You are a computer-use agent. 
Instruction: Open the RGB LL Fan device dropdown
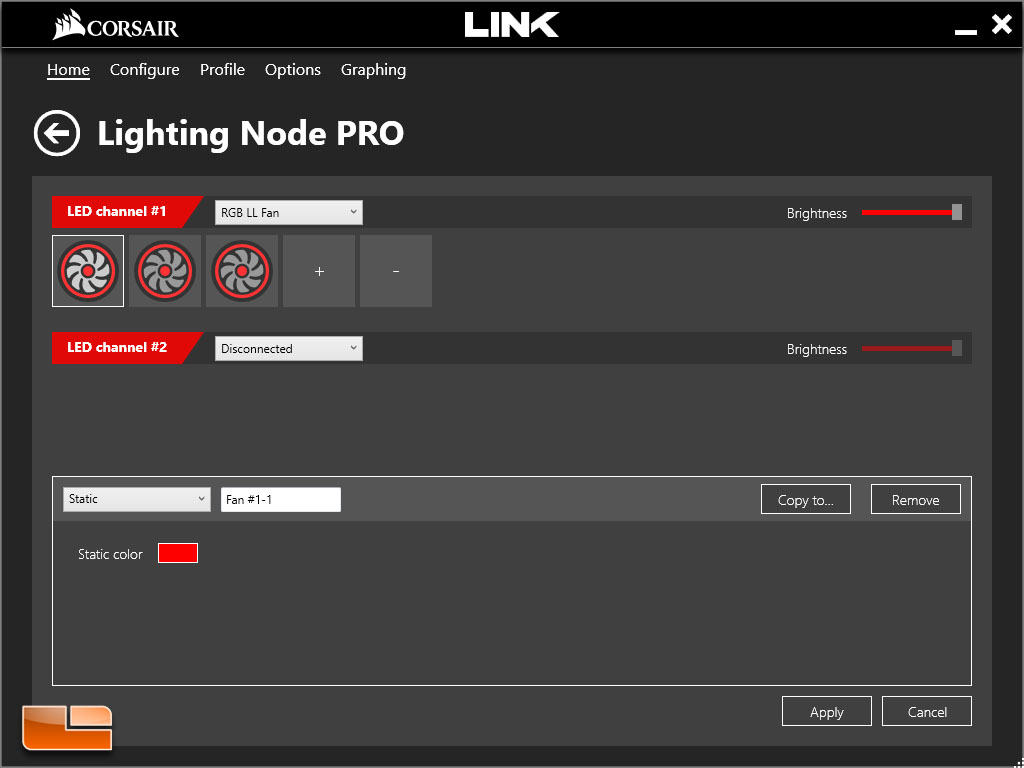289,212
